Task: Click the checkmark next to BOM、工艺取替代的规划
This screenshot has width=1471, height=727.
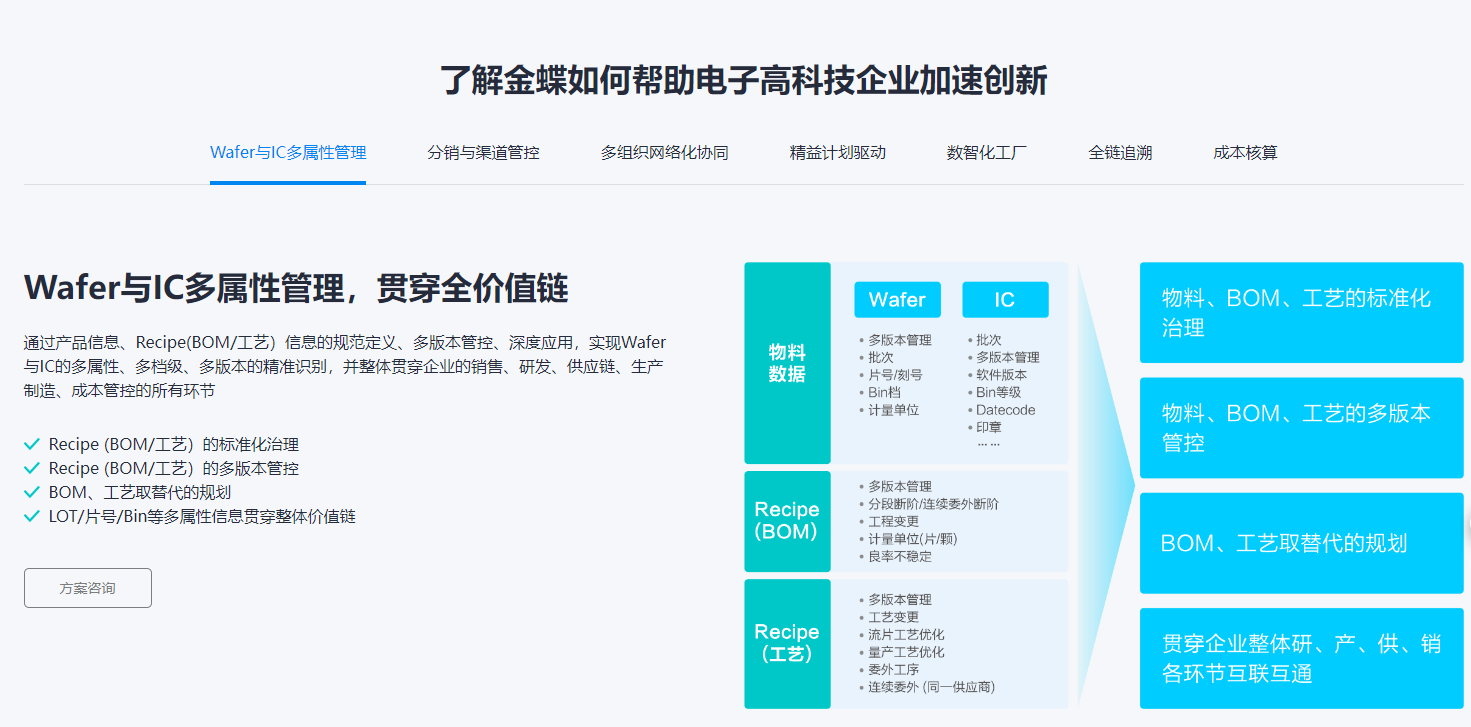Action: point(33,492)
